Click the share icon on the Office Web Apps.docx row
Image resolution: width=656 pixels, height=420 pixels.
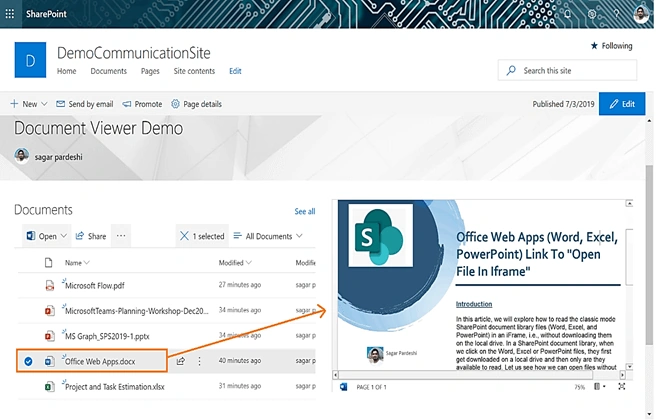[181, 361]
